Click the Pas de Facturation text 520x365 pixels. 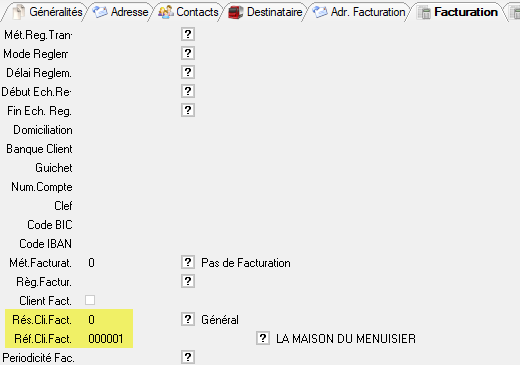coord(246,263)
